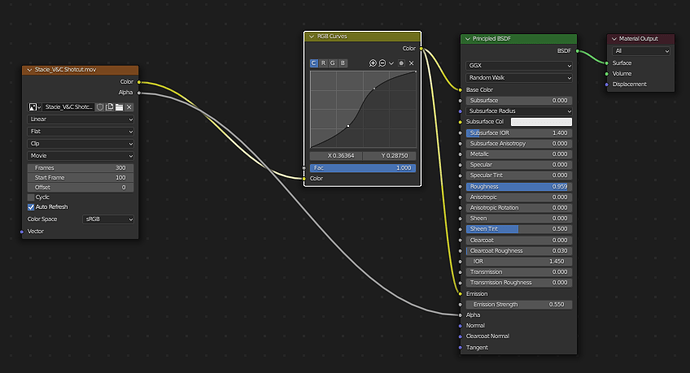Click the curve point X 0.36364 field
The width and height of the screenshot is (690, 373).
336,156
